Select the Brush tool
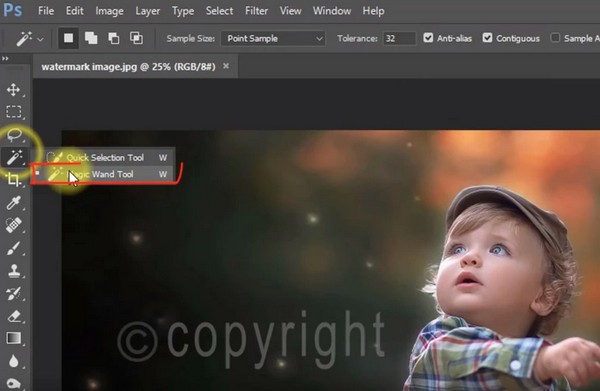 pyautogui.click(x=14, y=248)
